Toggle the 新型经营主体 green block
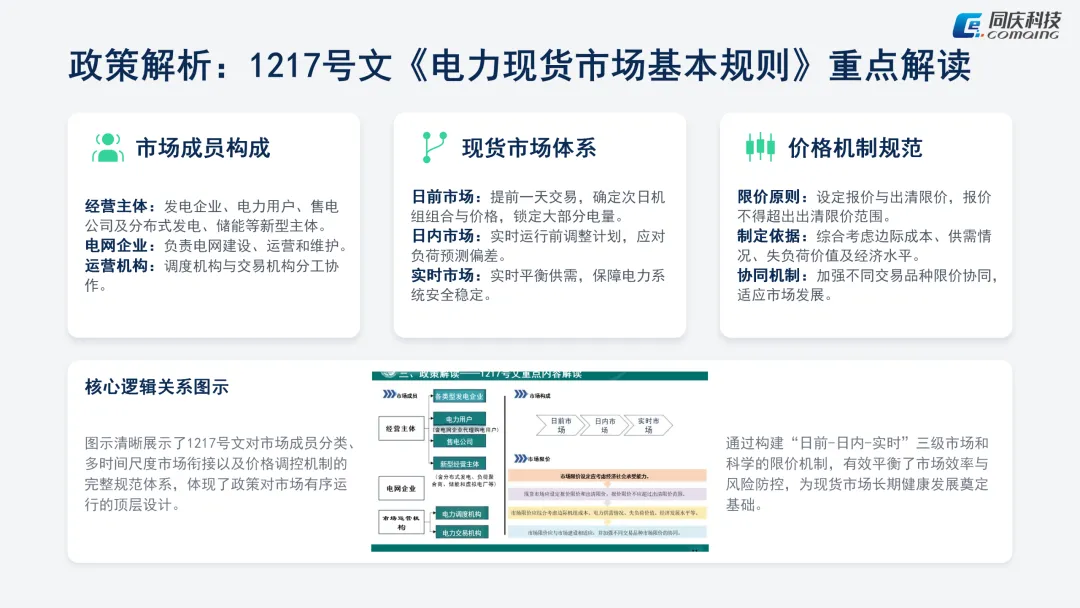The width and height of the screenshot is (1080, 608). 460,463
